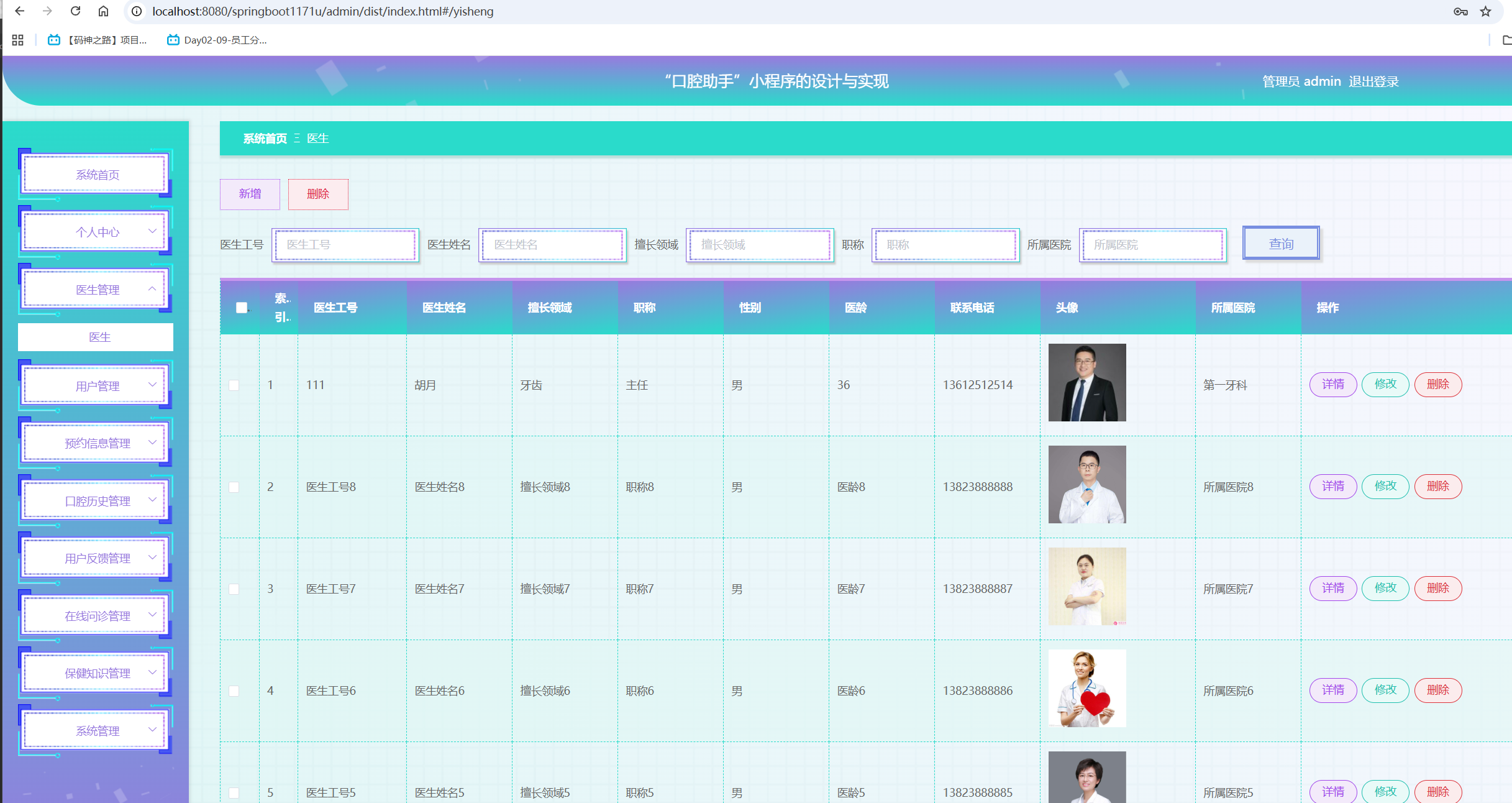1512x803 pixels.
Task: Check the row for doctor 胡月
Action: [234, 385]
